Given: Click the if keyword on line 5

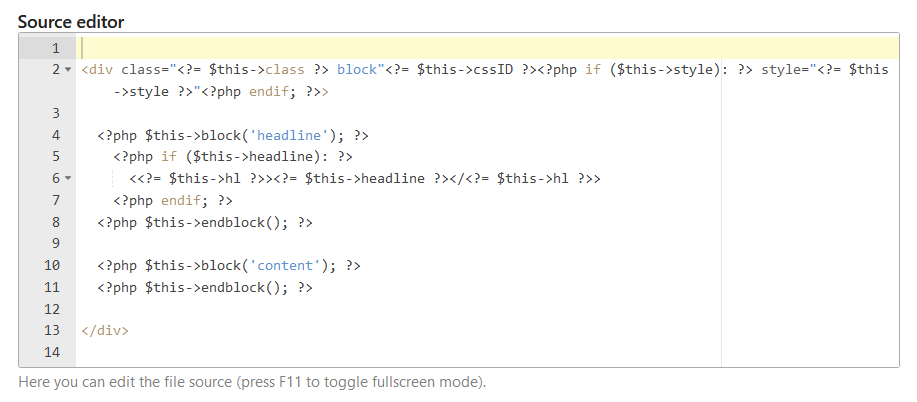Looking at the screenshot, I should click(x=169, y=157).
